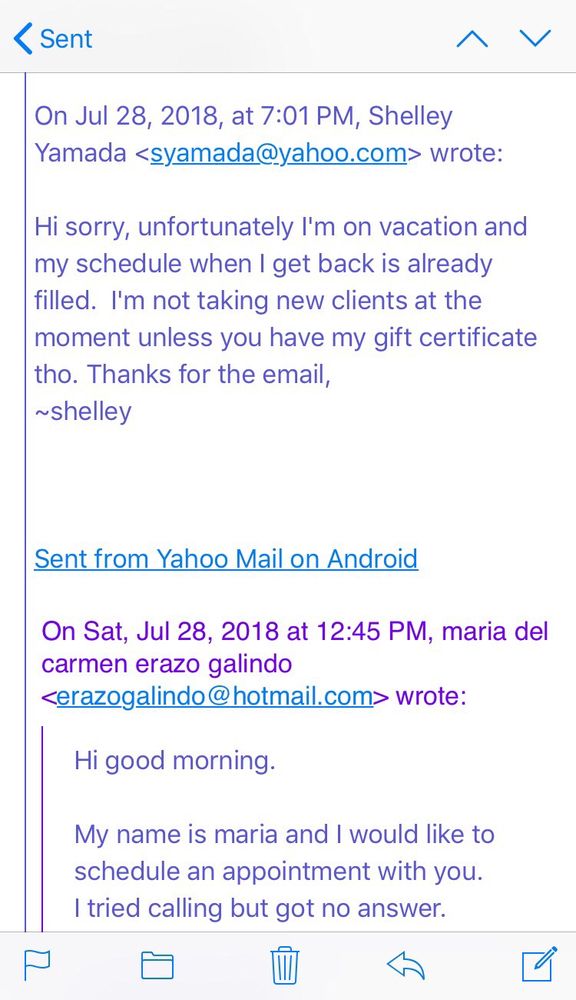Go back to the Sent mailbox
The height and width of the screenshot is (1000, 576).
click(x=53, y=38)
